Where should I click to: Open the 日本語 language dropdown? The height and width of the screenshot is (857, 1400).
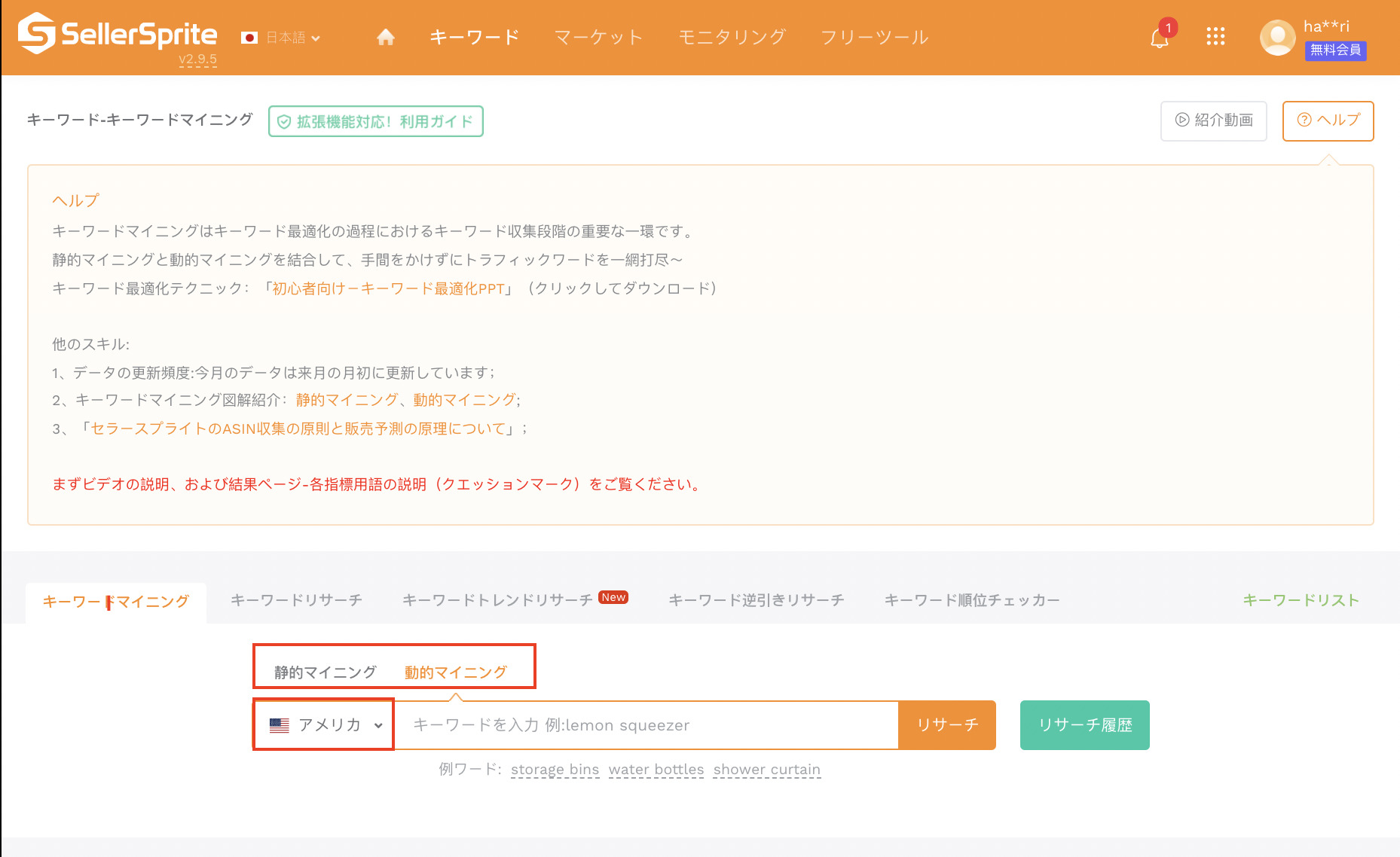[x=282, y=38]
